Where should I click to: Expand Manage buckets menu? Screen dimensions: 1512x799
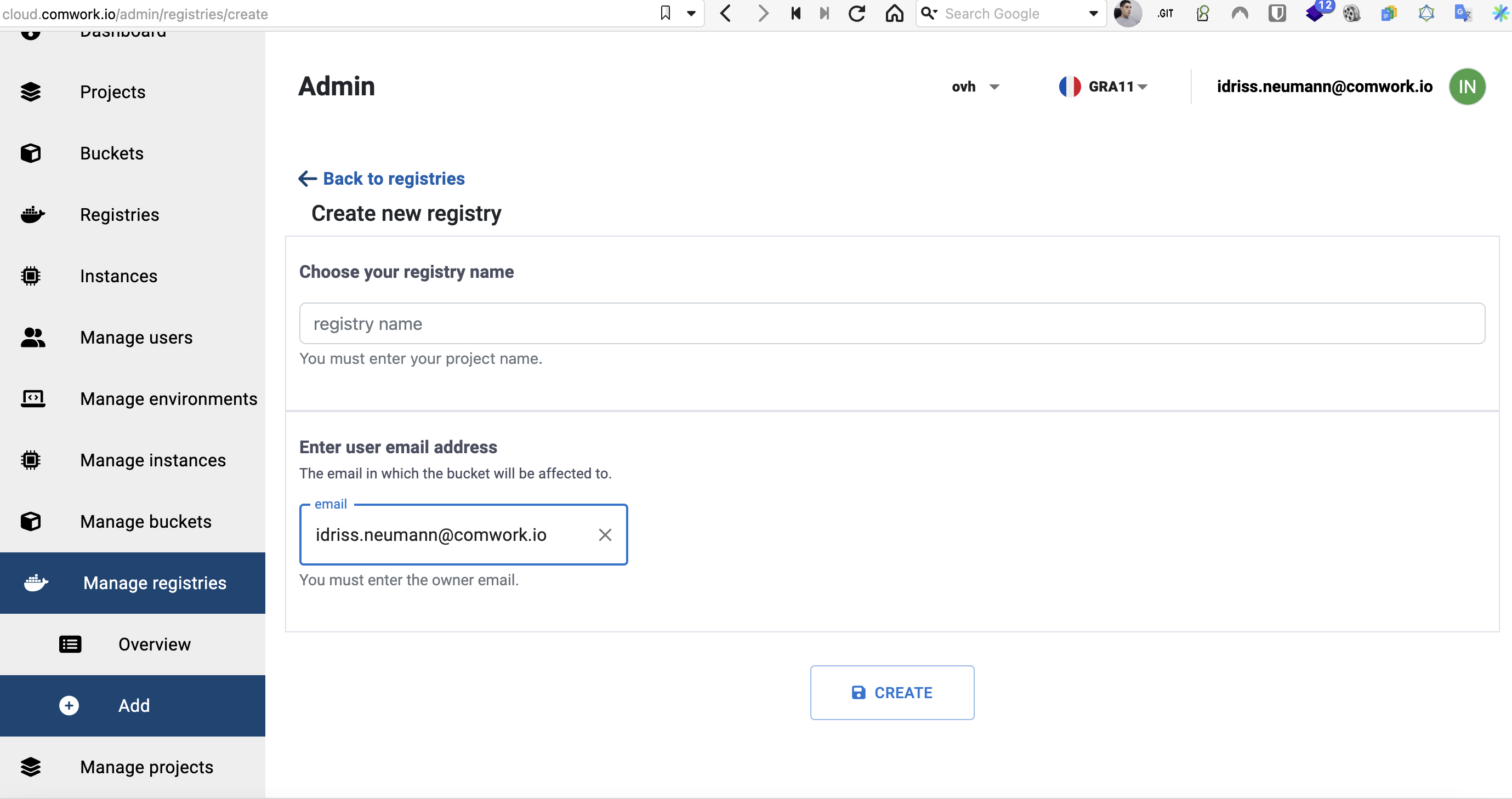133,522
